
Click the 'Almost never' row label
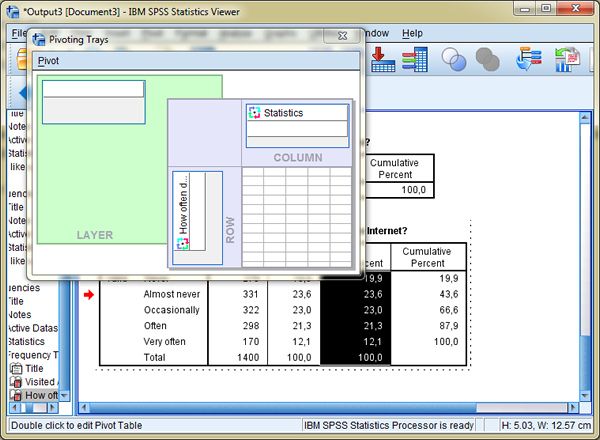172,294
